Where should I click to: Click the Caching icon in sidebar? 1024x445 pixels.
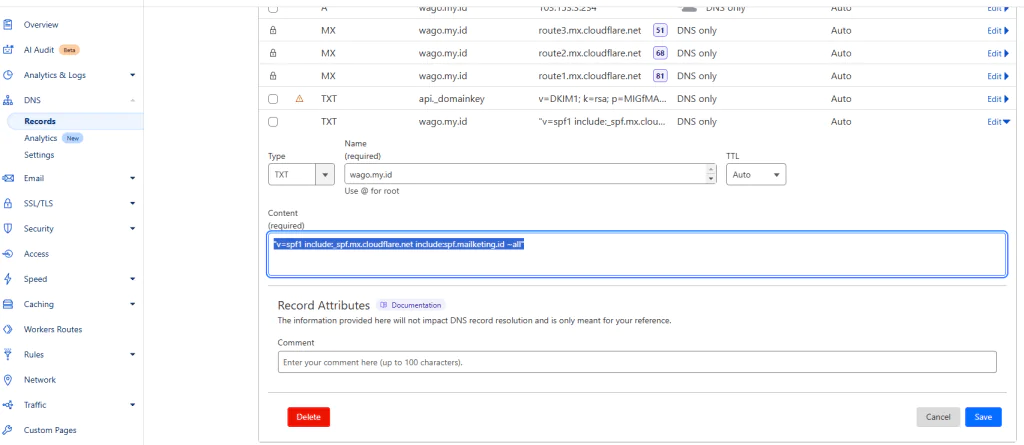click(x=8, y=304)
